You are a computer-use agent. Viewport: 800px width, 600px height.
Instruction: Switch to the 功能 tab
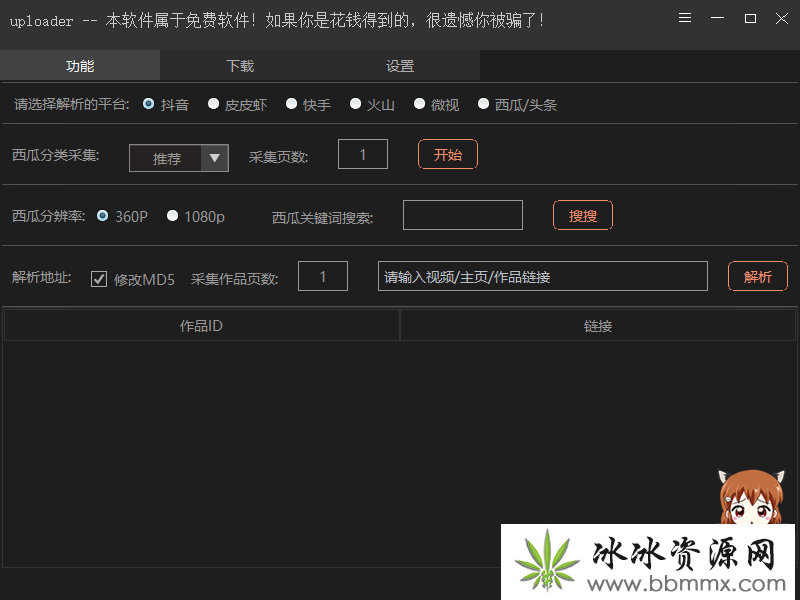pyautogui.click(x=80, y=66)
